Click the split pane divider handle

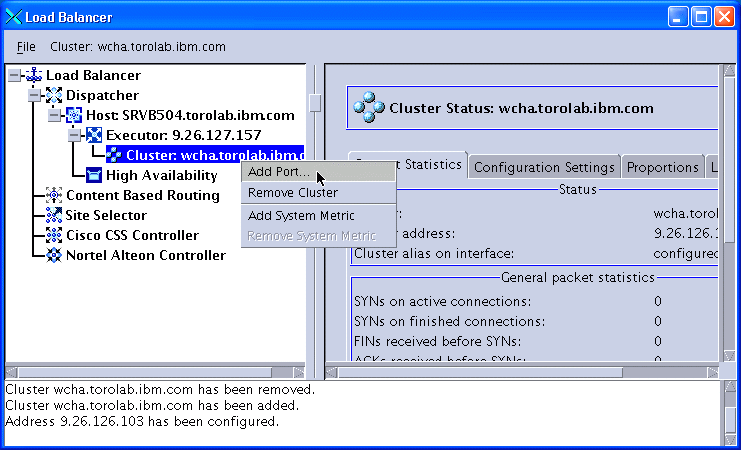[x=315, y=103]
